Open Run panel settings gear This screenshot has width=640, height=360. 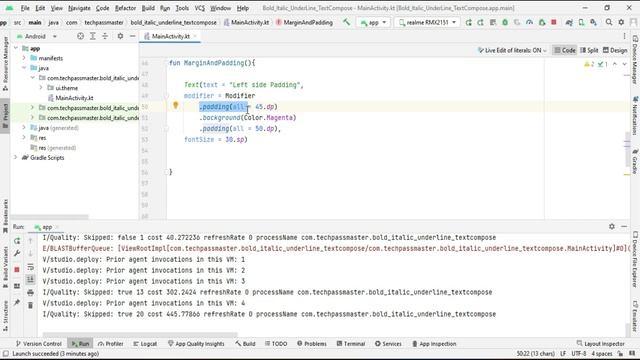611,227
